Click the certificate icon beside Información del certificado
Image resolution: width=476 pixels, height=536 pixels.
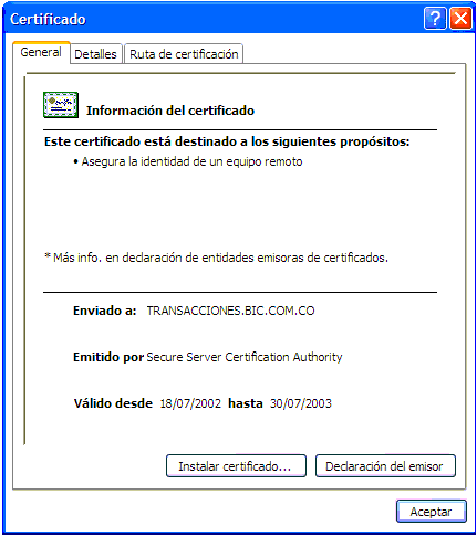pos(61,105)
